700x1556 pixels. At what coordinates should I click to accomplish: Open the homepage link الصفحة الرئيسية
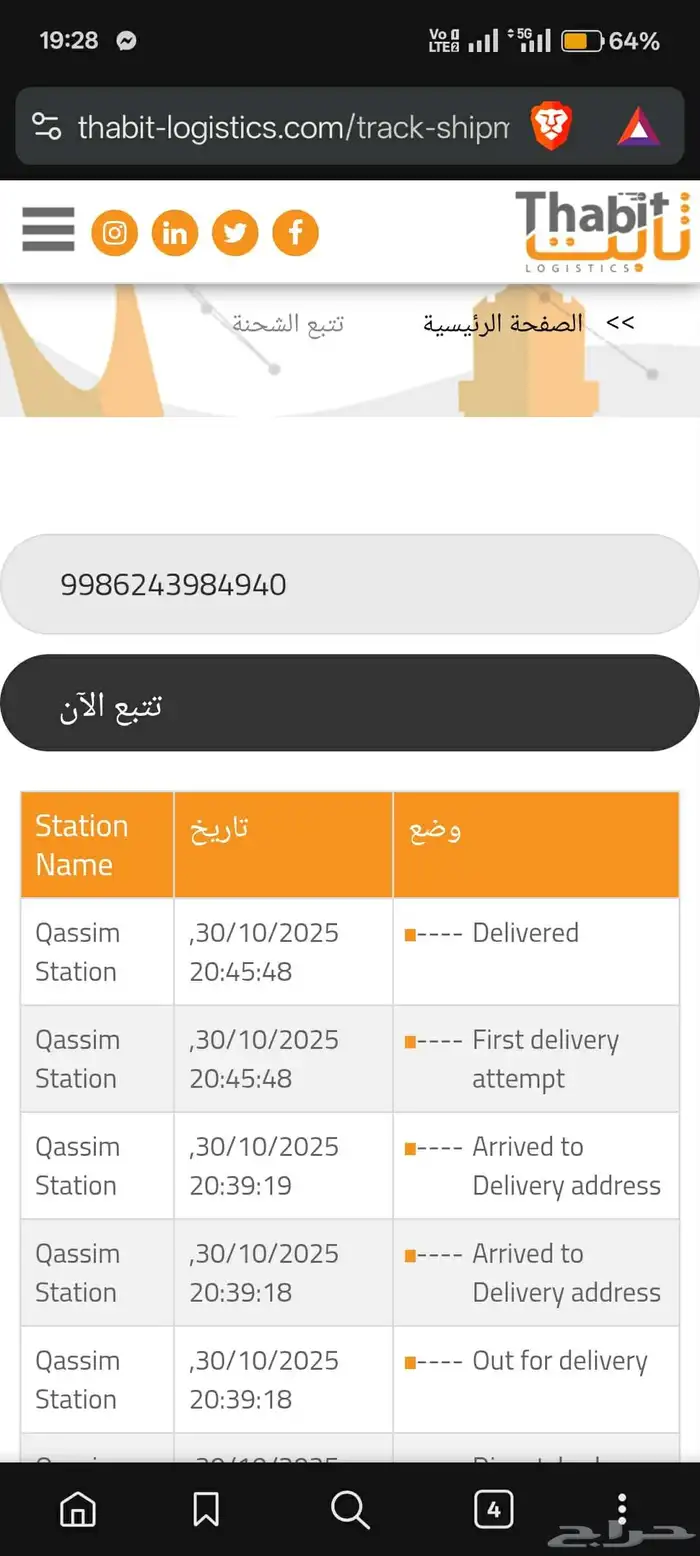[x=500, y=322]
